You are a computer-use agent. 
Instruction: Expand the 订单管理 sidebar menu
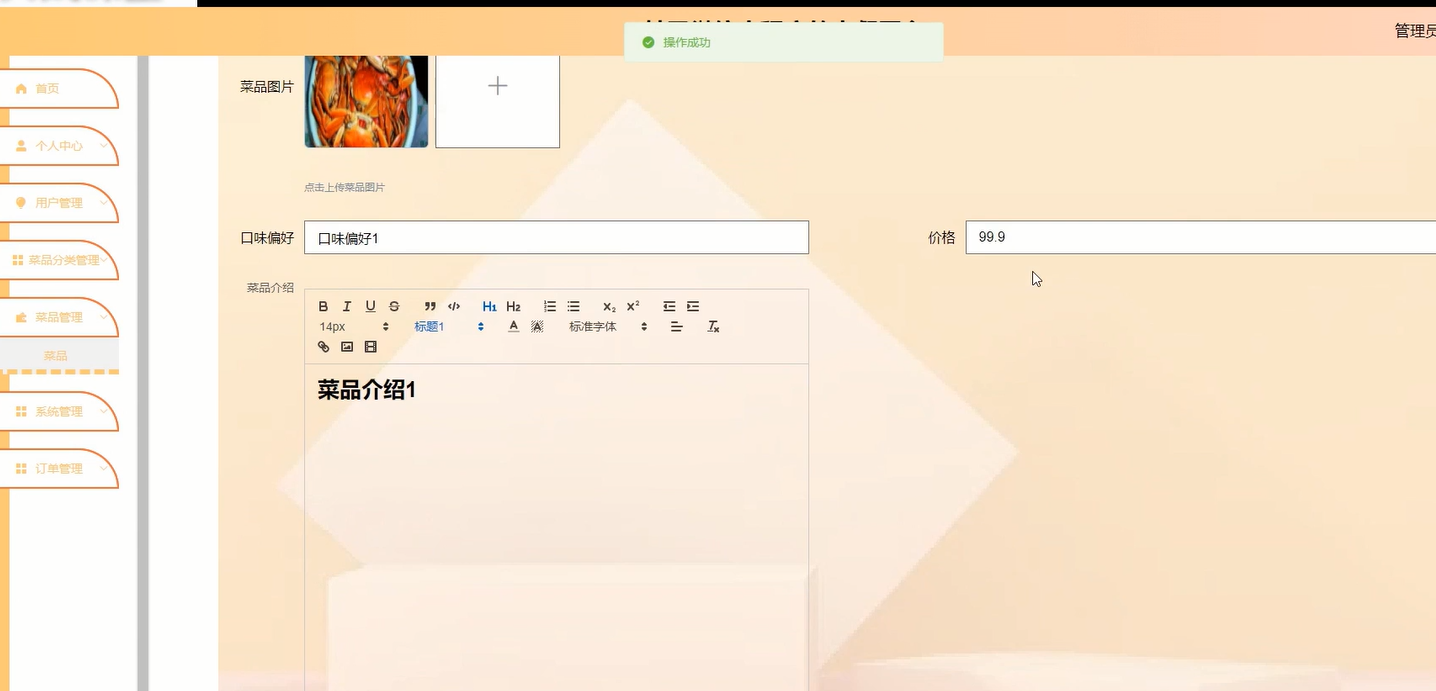[x=59, y=468]
